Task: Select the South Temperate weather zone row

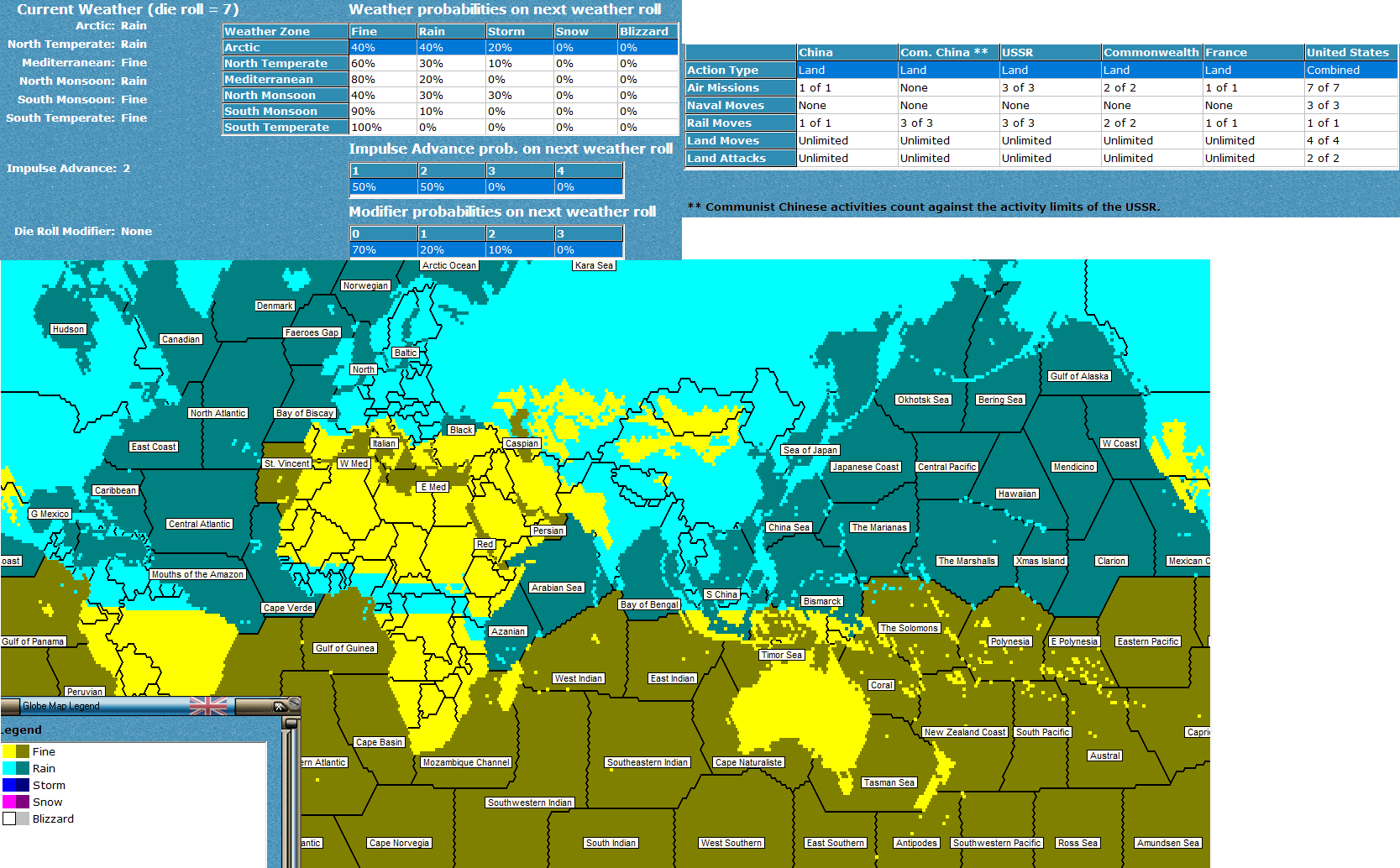Action: [450, 128]
